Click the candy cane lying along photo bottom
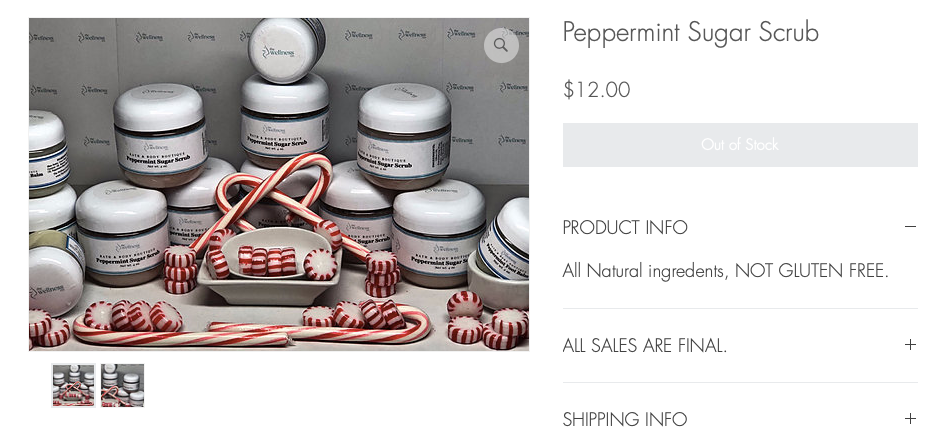 (182, 336)
